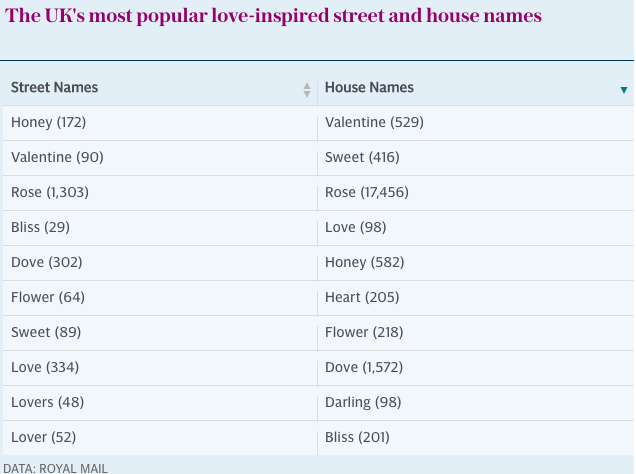Click the Street Names sort arrows icon

(x=307, y=90)
